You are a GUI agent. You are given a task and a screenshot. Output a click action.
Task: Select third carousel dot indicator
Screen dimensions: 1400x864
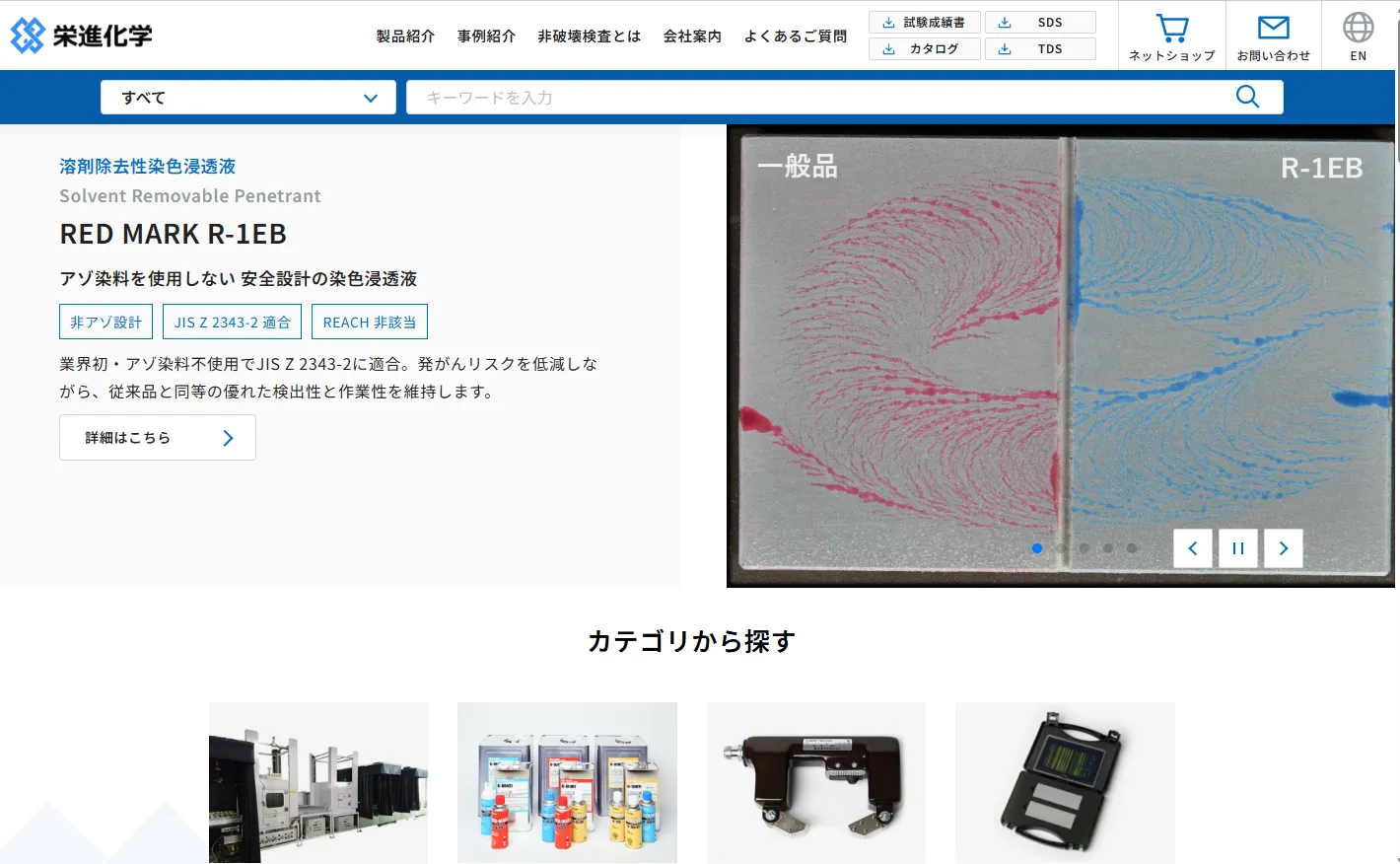click(x=1085, y=548)
